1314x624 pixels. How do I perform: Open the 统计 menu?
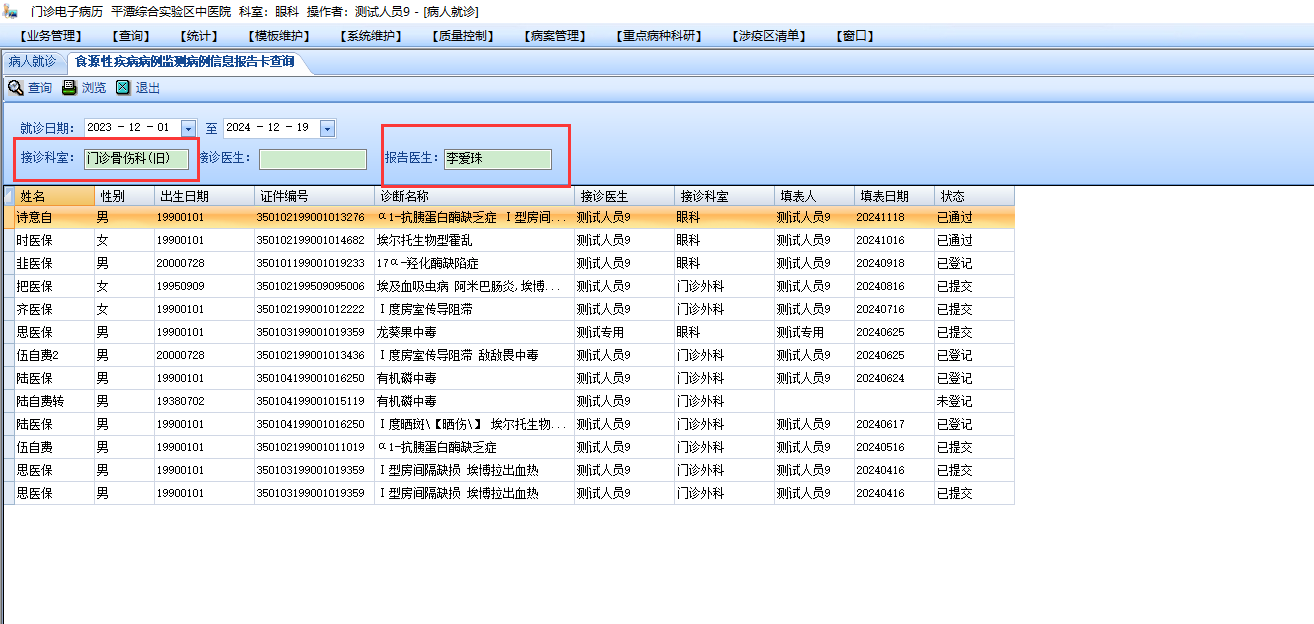(197, 36)
